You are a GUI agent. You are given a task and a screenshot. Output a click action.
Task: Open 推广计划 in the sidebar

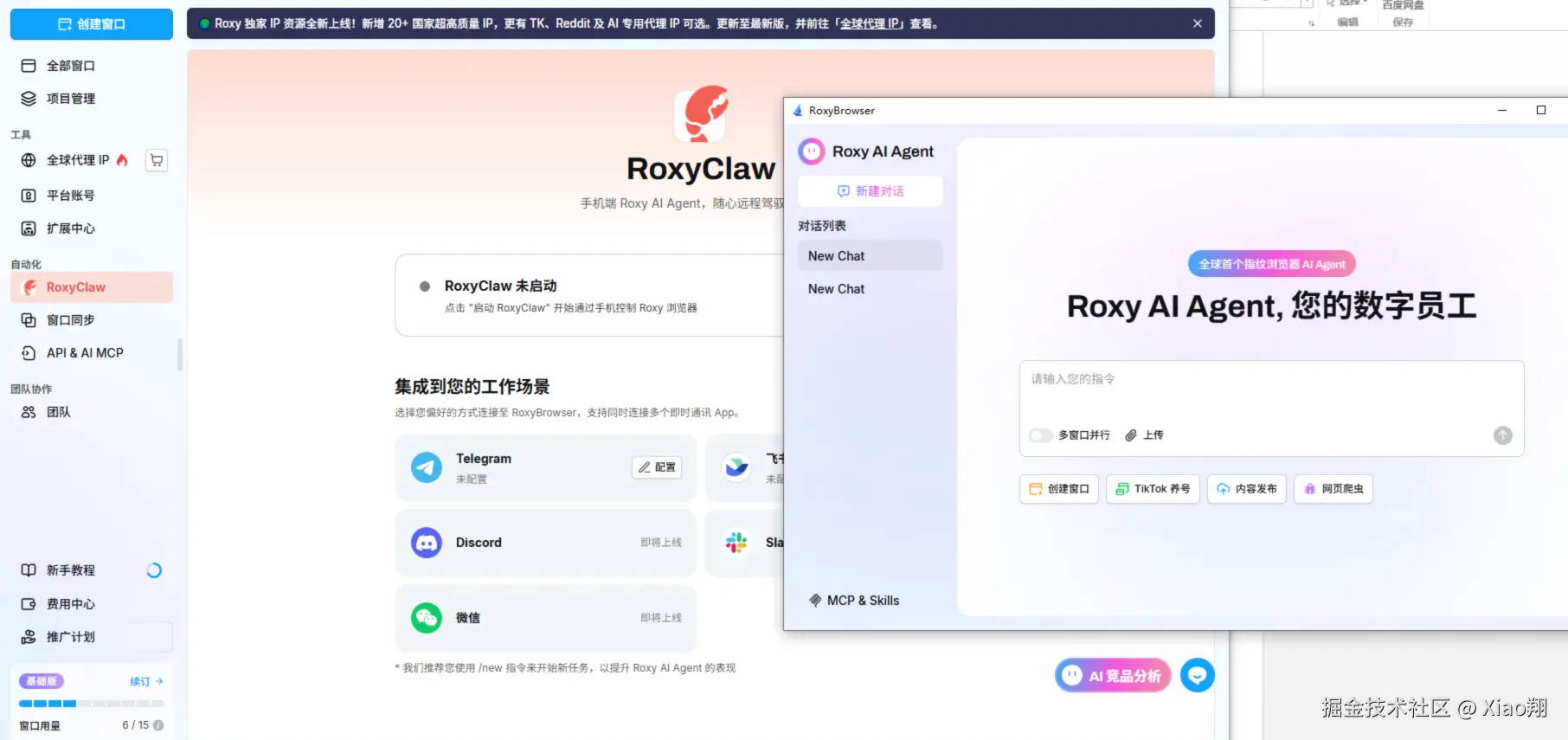pos(92,637)
